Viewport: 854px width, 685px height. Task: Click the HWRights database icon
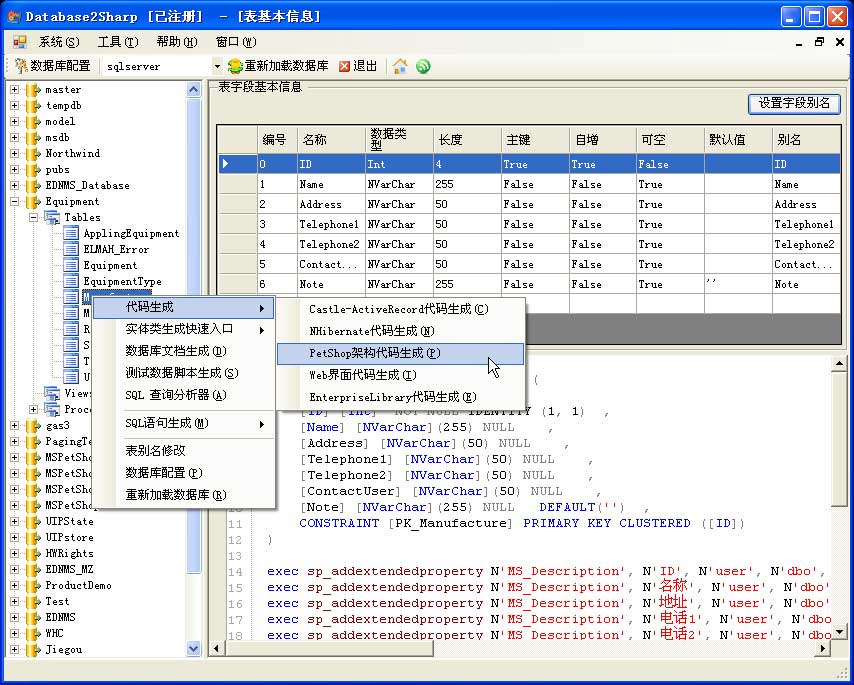pos(34,553)
